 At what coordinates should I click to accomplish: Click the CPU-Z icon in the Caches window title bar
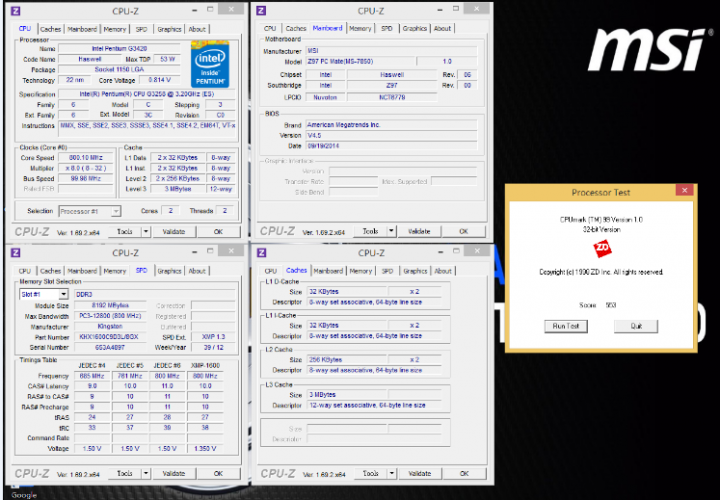click(x=262, y=253)
